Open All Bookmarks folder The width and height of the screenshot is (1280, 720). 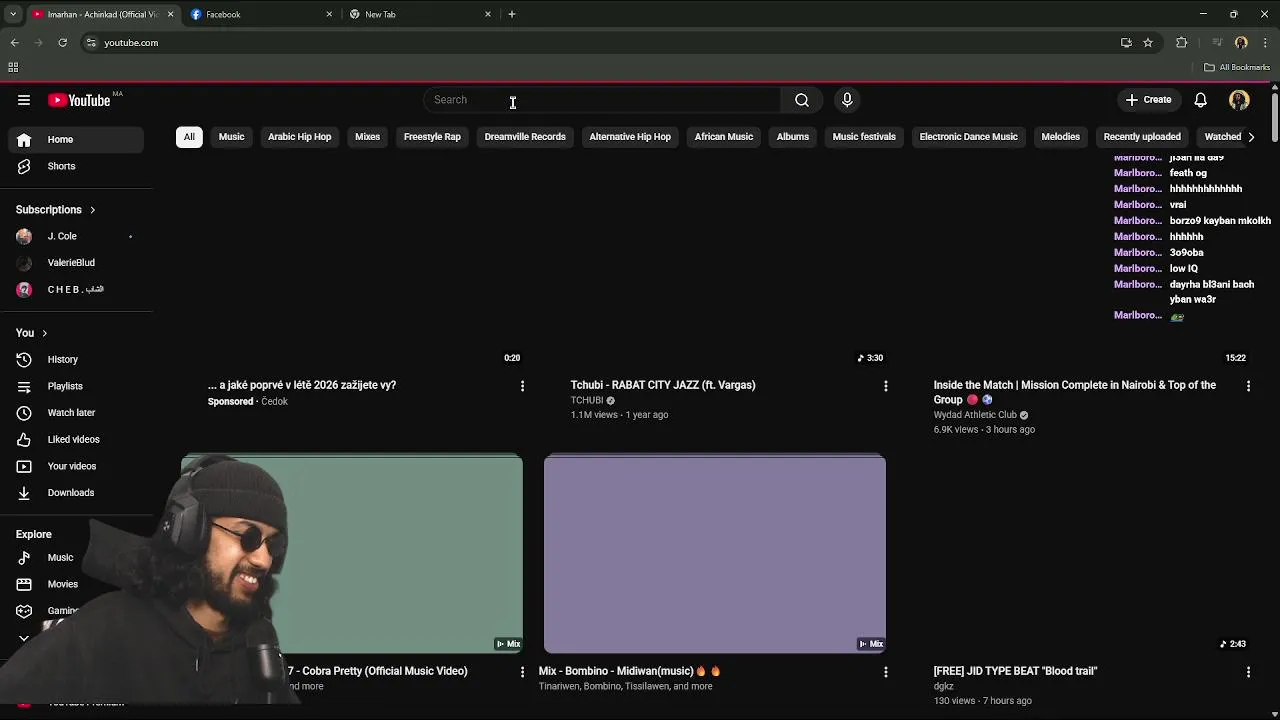1237,67
